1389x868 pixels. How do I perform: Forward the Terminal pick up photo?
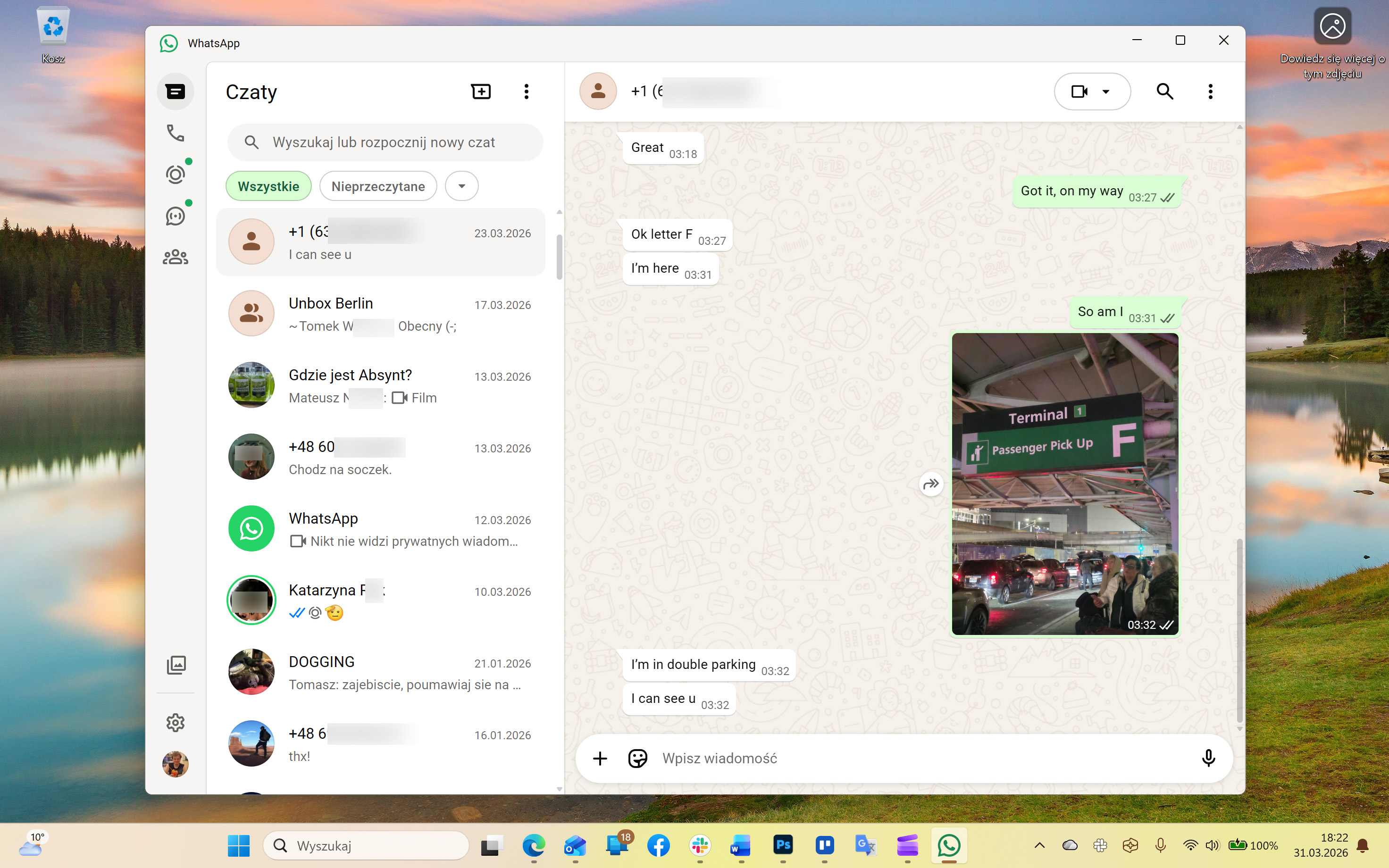tap(930, 484)
